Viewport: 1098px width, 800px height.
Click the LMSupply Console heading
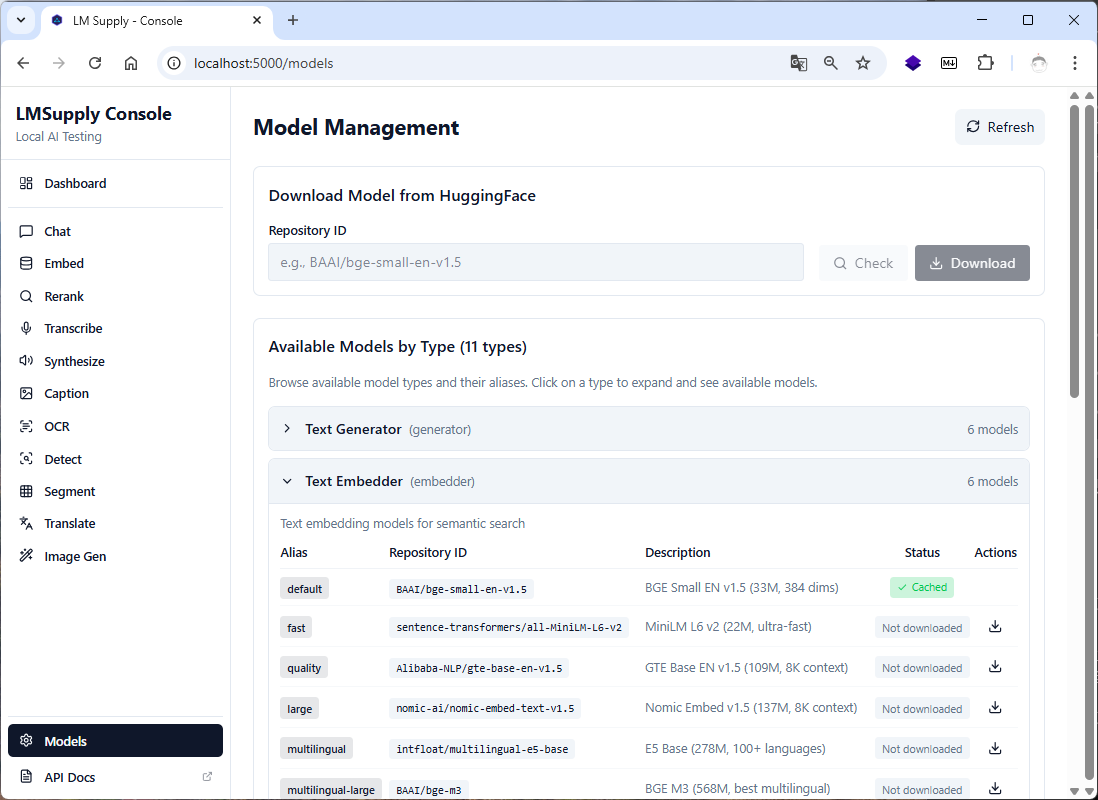pyautogui.click(x=94, y=113)
